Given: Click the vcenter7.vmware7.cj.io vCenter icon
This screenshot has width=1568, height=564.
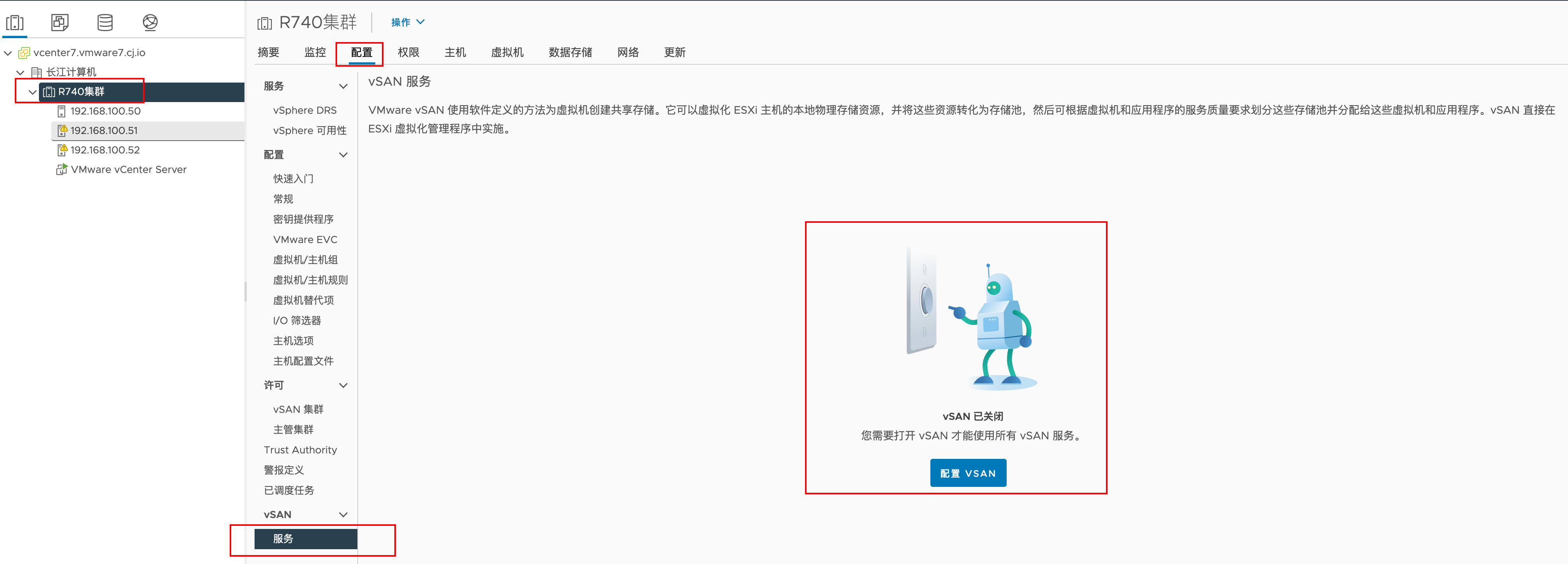Looking at the screenshot, I should 24,52.
